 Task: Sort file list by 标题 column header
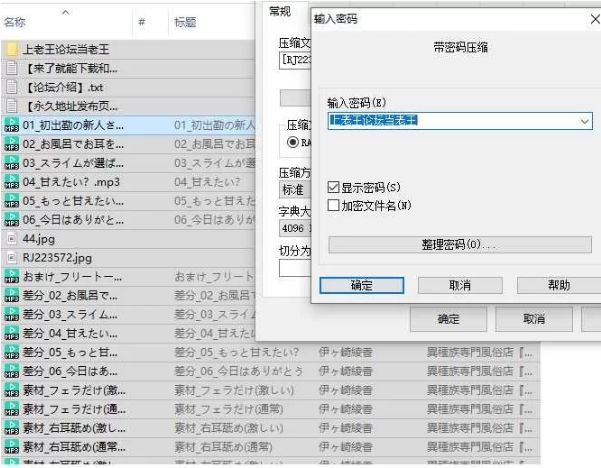click(x=185, y=22)
